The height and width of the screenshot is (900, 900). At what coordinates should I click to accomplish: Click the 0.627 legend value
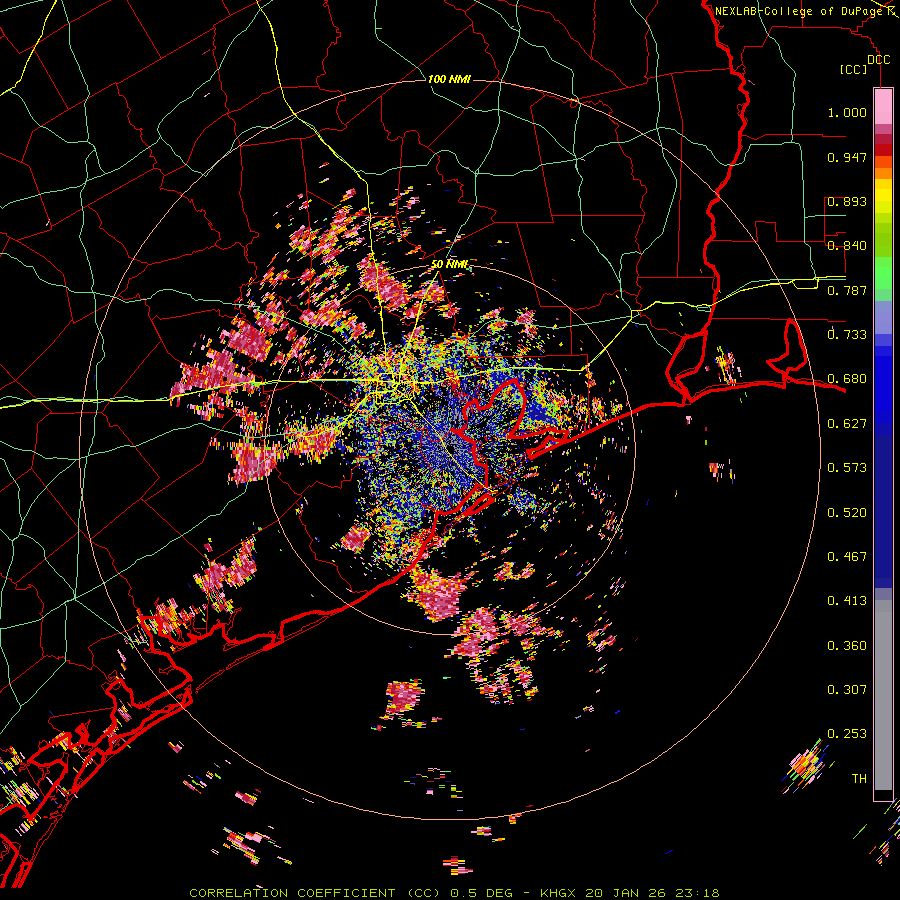coord(847,424)
